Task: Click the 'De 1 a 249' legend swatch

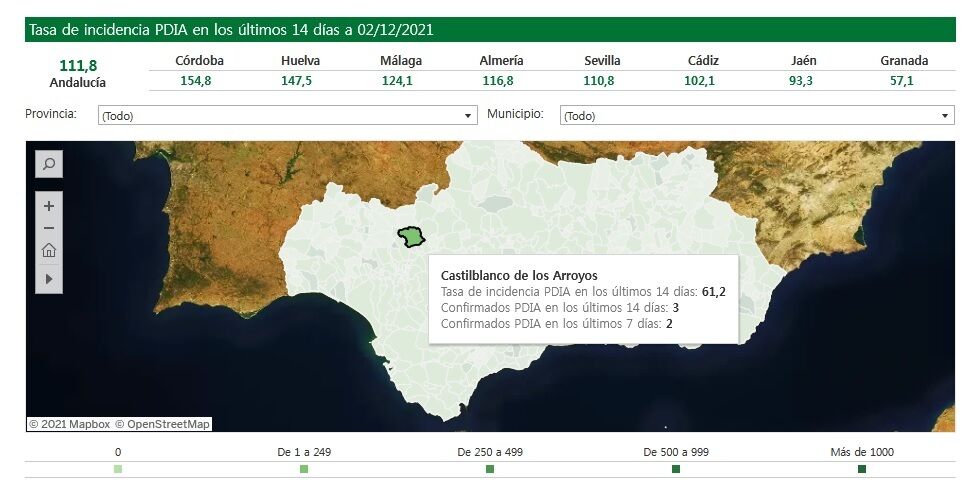Action: tap(304, 469)
